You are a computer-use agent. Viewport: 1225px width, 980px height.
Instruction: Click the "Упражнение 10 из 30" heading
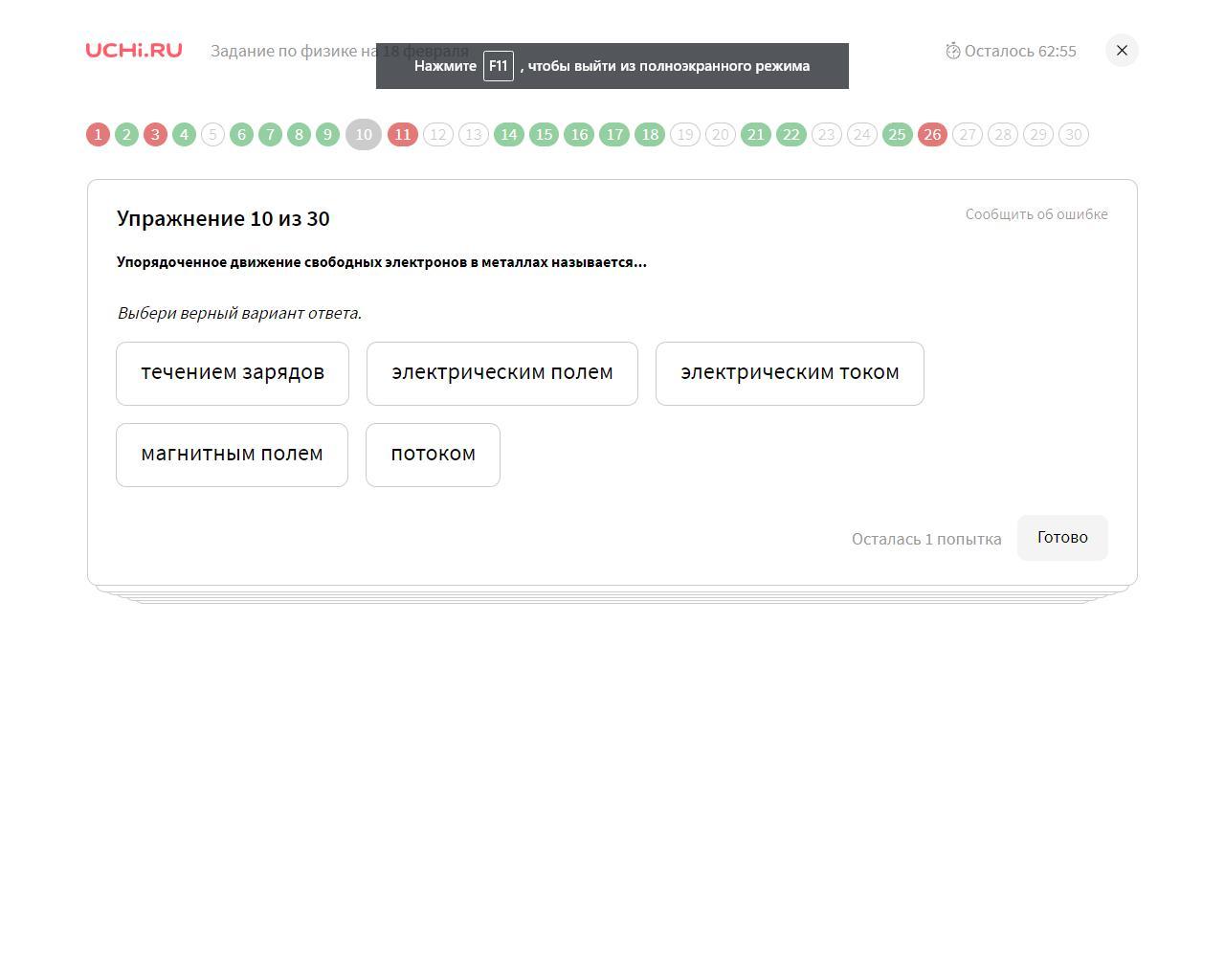(223, 218)
